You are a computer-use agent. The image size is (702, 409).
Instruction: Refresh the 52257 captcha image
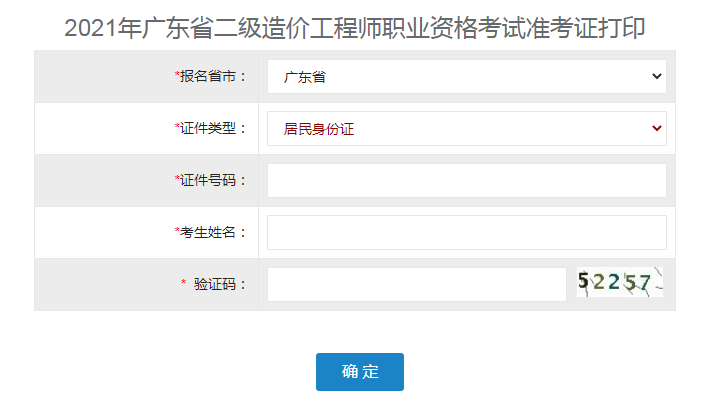[620, 283]
